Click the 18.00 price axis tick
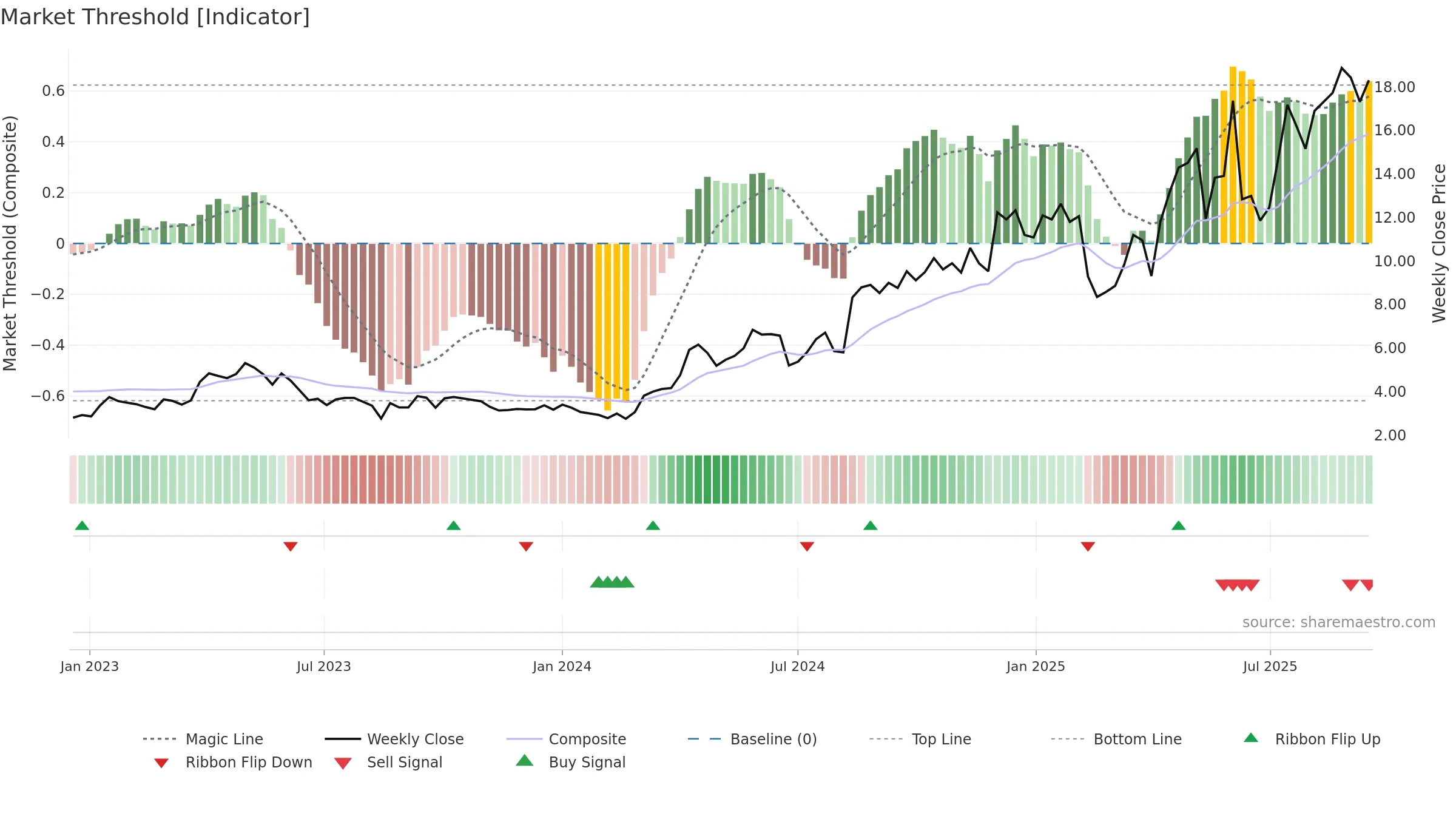 [x=1395, y=87]
